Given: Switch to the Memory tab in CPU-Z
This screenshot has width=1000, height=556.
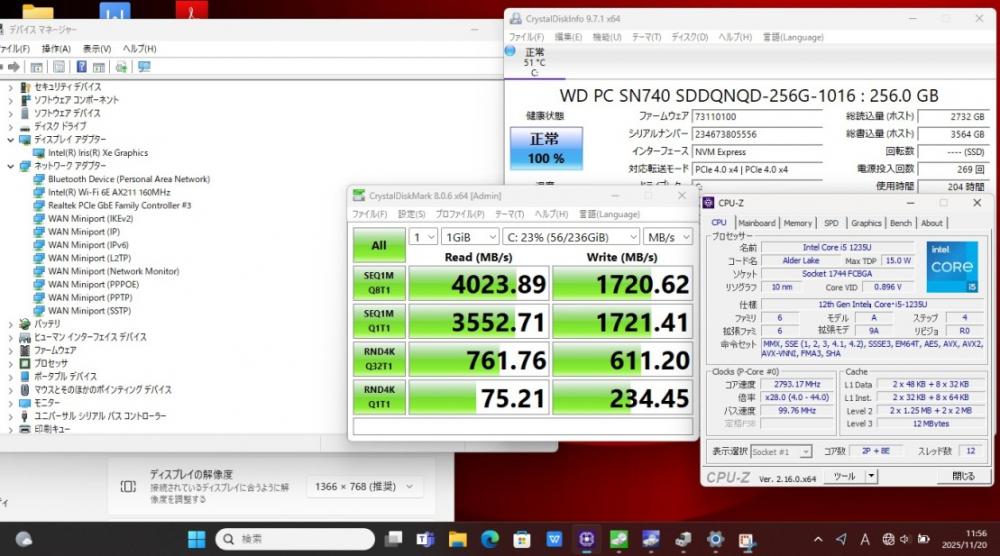Looking at the screenshot, I should coord(797,223).
